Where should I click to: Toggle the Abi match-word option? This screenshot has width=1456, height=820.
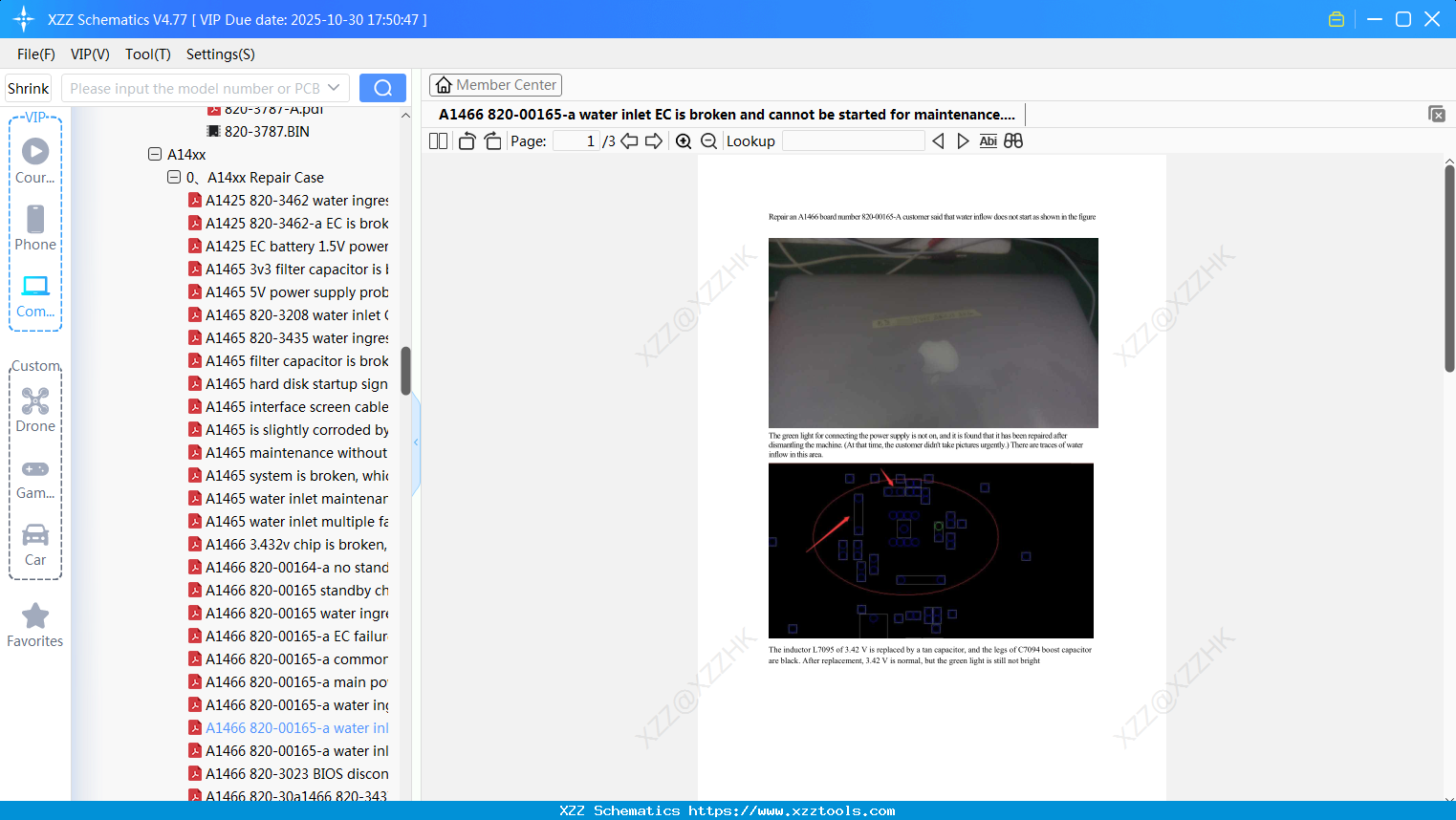click(989, 140)
